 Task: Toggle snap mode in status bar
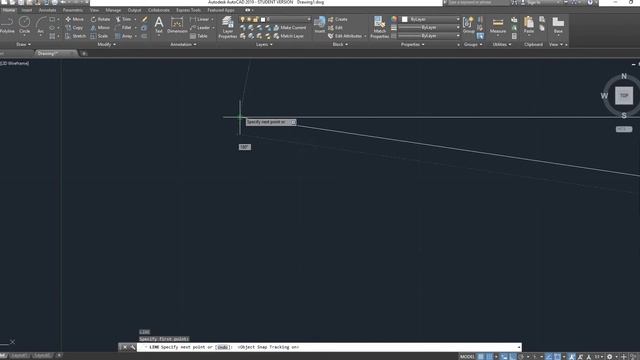(x=489, y=357)
